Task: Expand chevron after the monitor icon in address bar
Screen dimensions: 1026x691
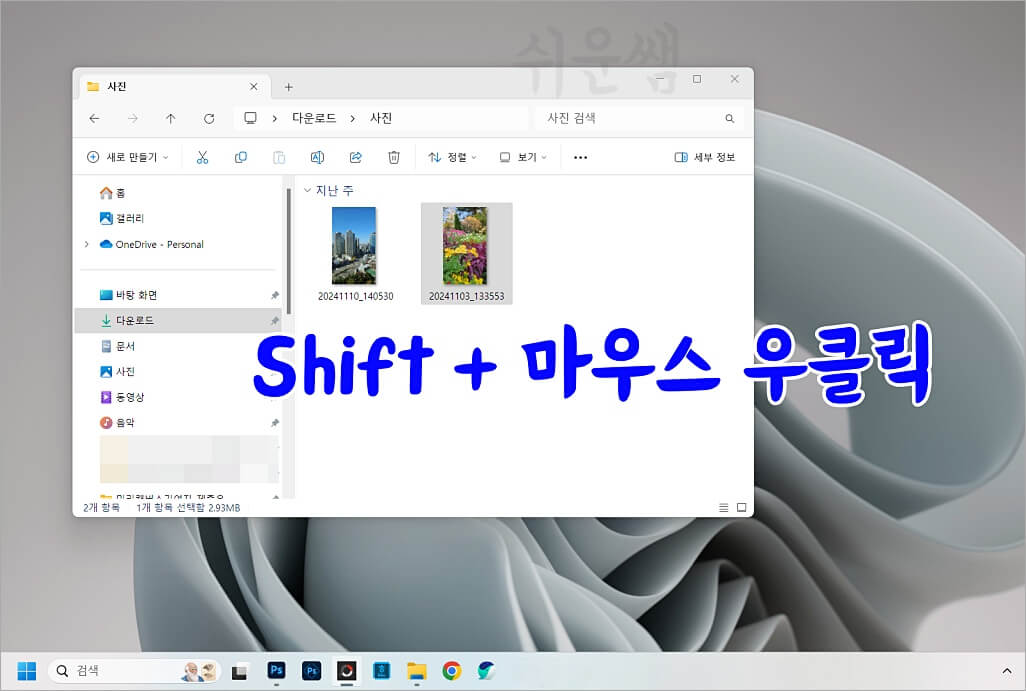Action: [274, 118]
